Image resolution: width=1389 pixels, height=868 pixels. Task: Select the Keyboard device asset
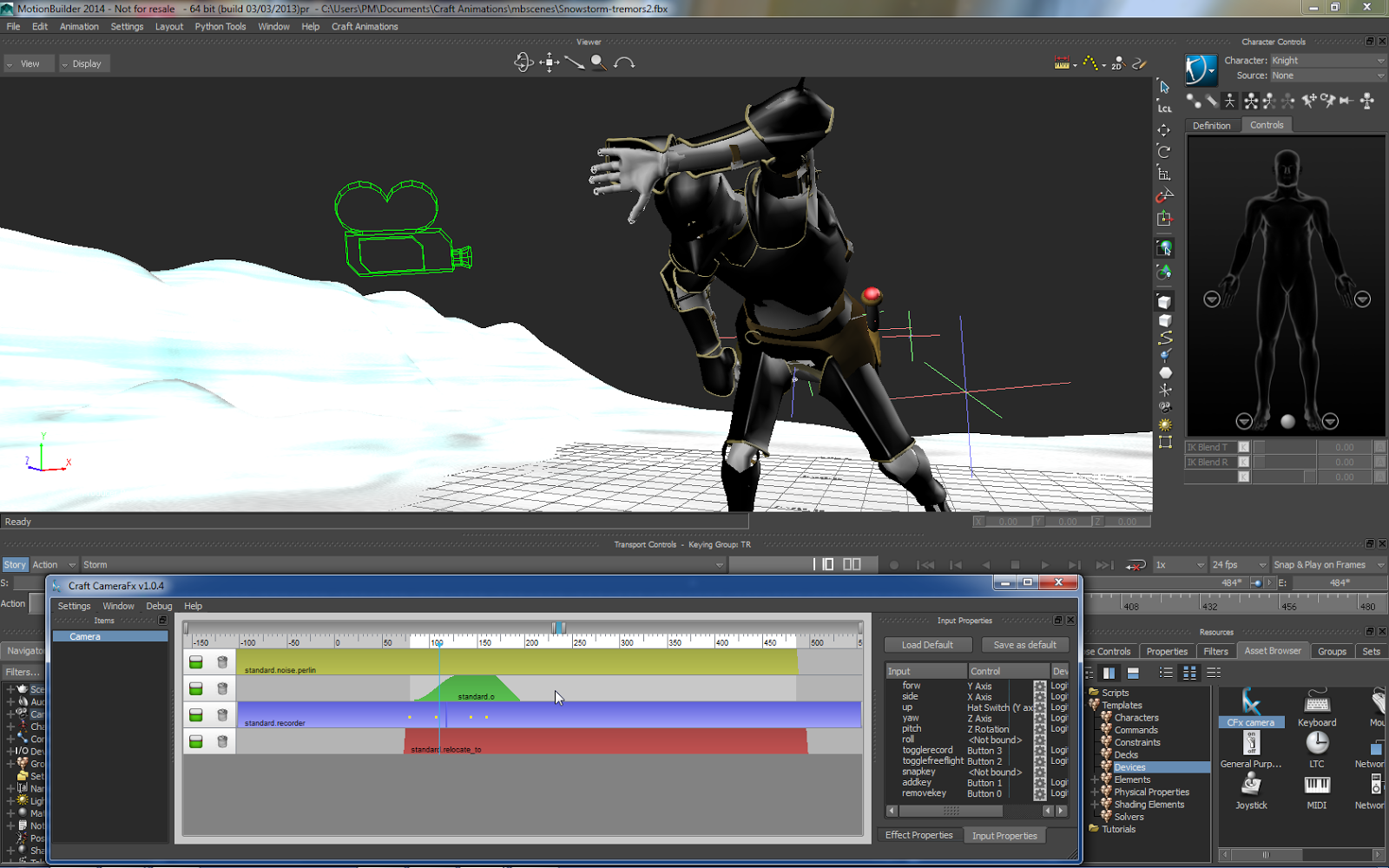pyautogui.click(x=1317, y=707)
